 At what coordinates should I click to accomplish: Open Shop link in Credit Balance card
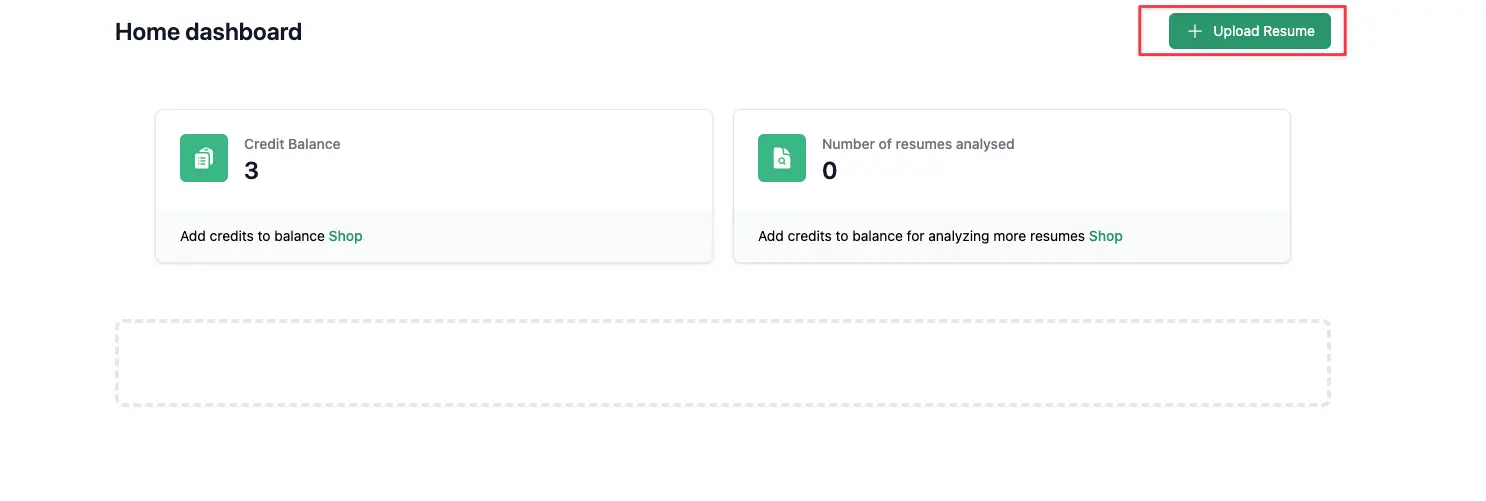pos(345,237)
